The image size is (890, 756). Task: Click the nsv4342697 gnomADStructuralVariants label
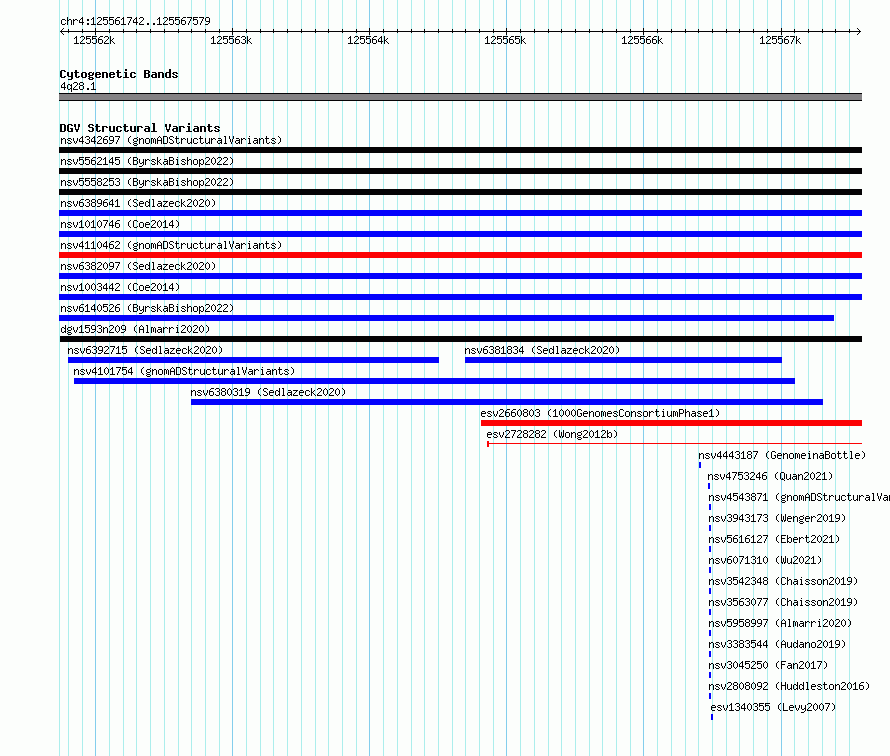click(x=171, y=140)
